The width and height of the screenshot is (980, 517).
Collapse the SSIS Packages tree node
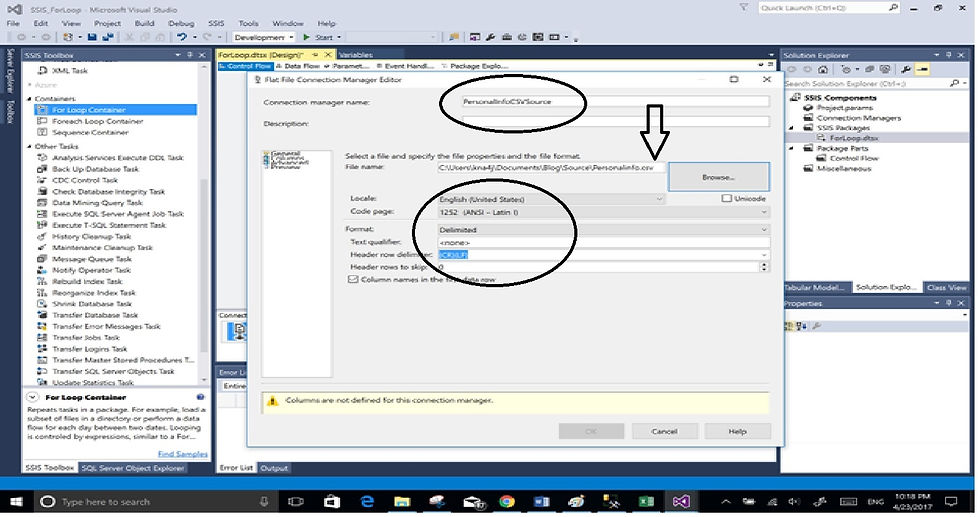[x=792, y=128]
